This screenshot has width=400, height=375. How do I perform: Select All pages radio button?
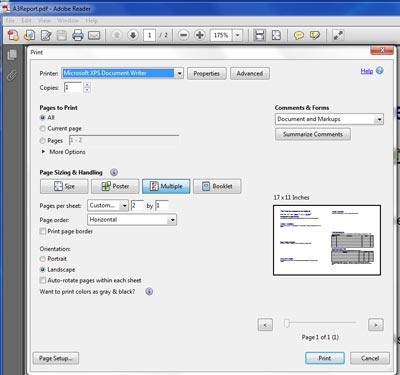[x=42, y=117]
